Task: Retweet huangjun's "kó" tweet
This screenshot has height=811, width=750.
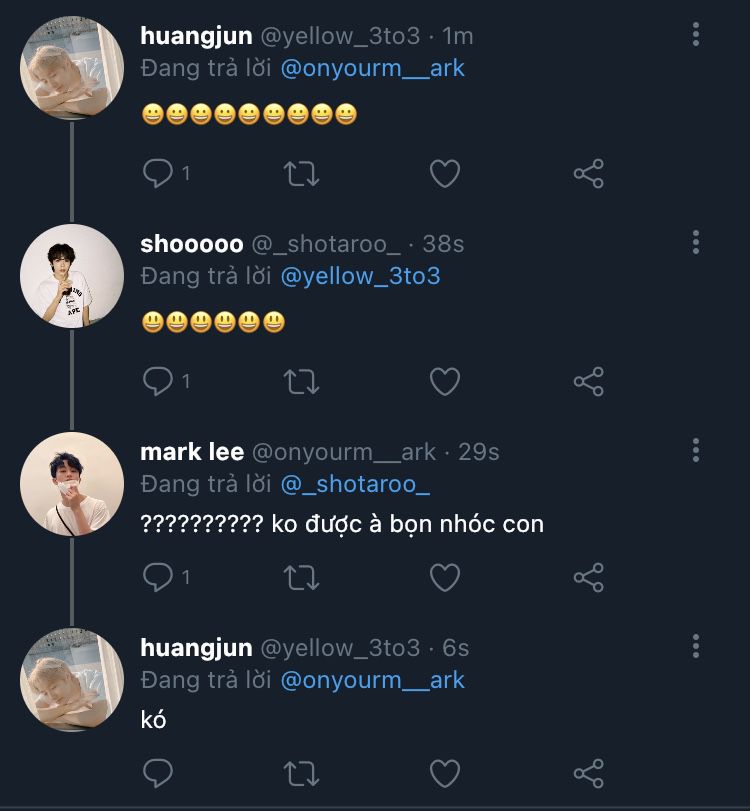Action: click(302, 773)
